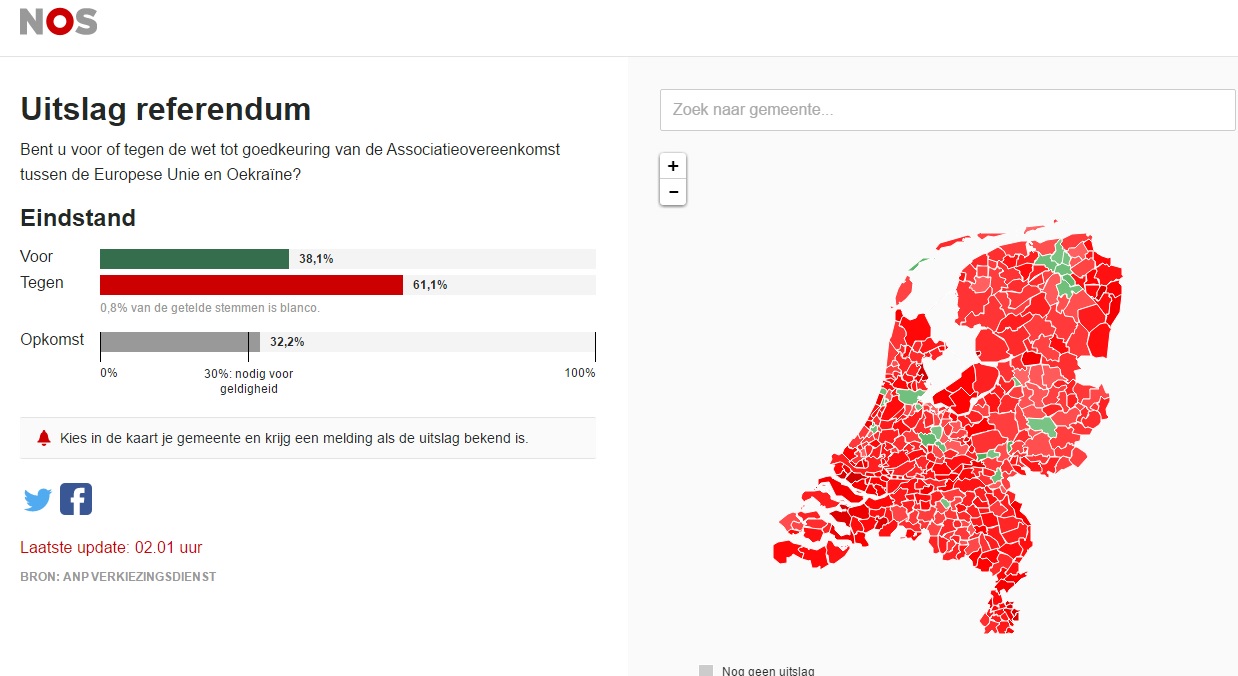
Task: Click the red notification bell icon
Action: 43,438
